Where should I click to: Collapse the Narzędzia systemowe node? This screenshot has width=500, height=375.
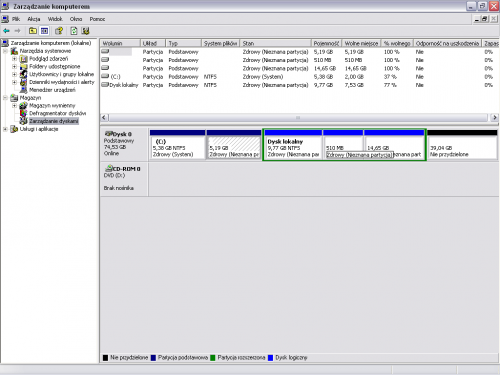click(x=5, y=51)
